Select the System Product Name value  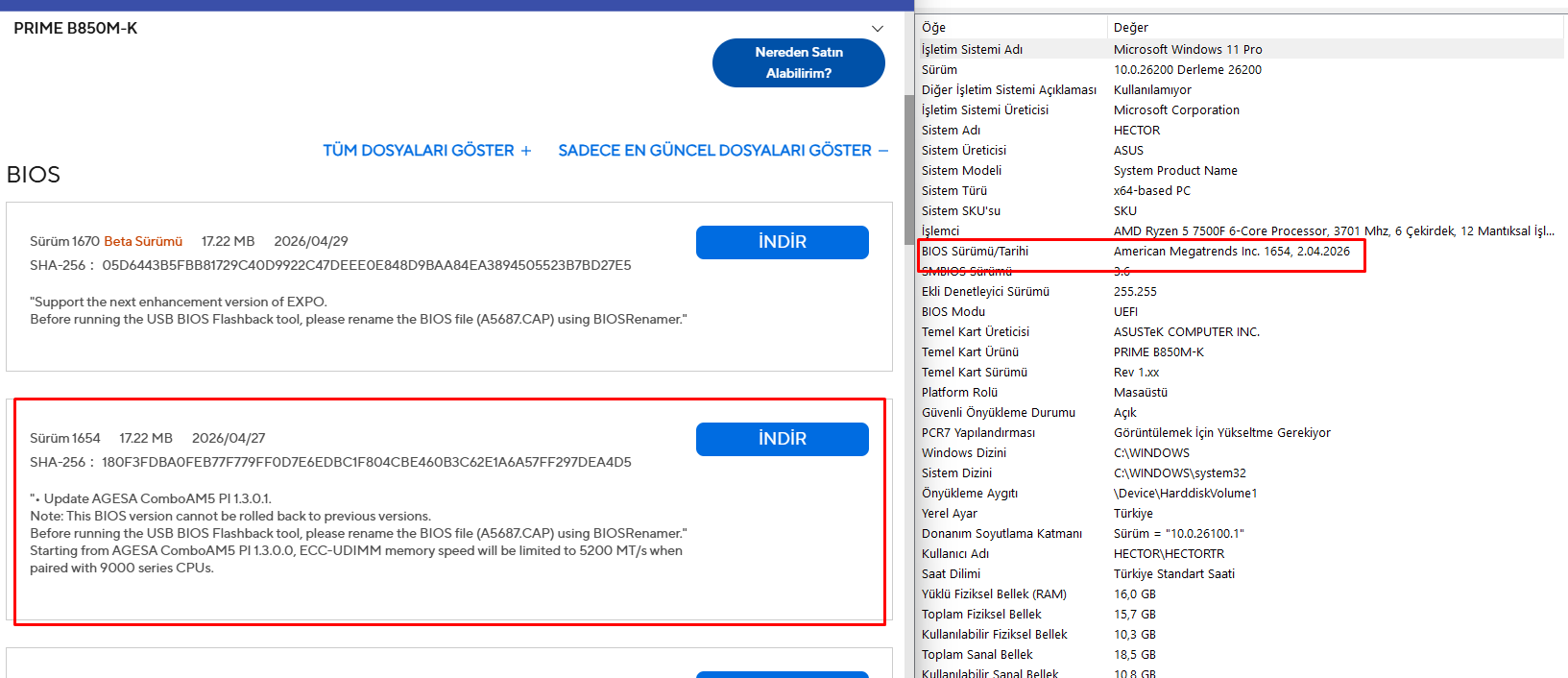click(1175, 170)
